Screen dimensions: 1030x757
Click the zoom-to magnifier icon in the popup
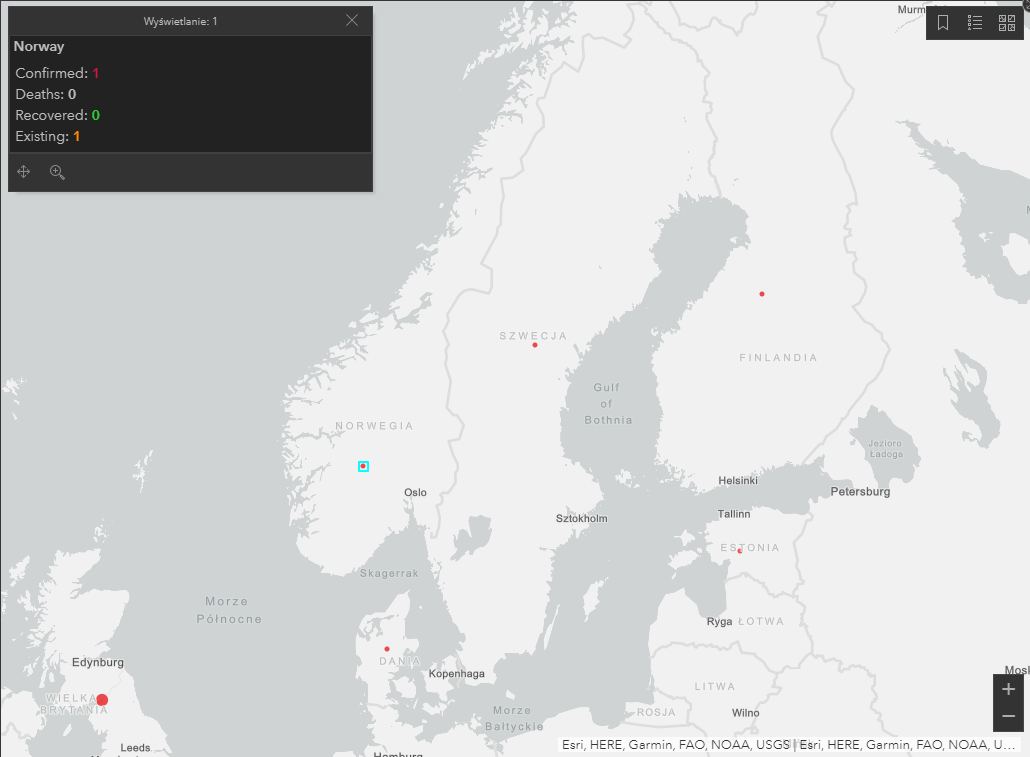(x=57, y=172)
